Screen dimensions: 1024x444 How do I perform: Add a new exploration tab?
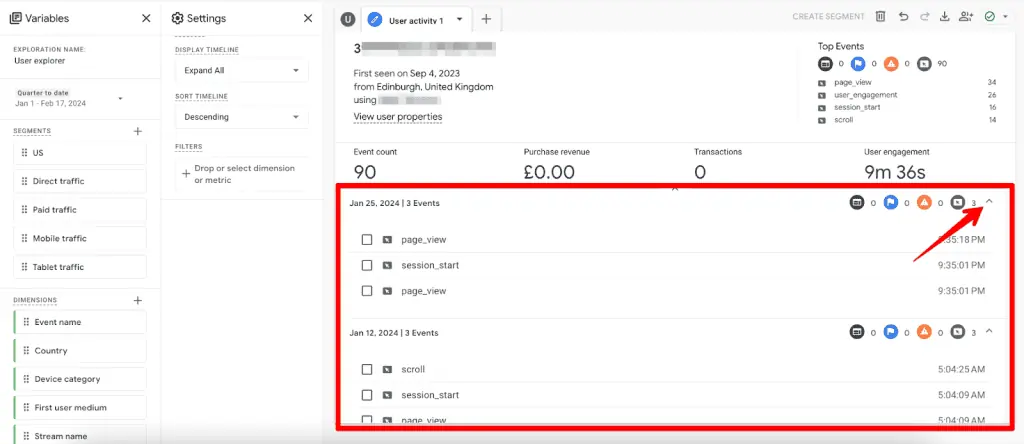tap(486, 19)
